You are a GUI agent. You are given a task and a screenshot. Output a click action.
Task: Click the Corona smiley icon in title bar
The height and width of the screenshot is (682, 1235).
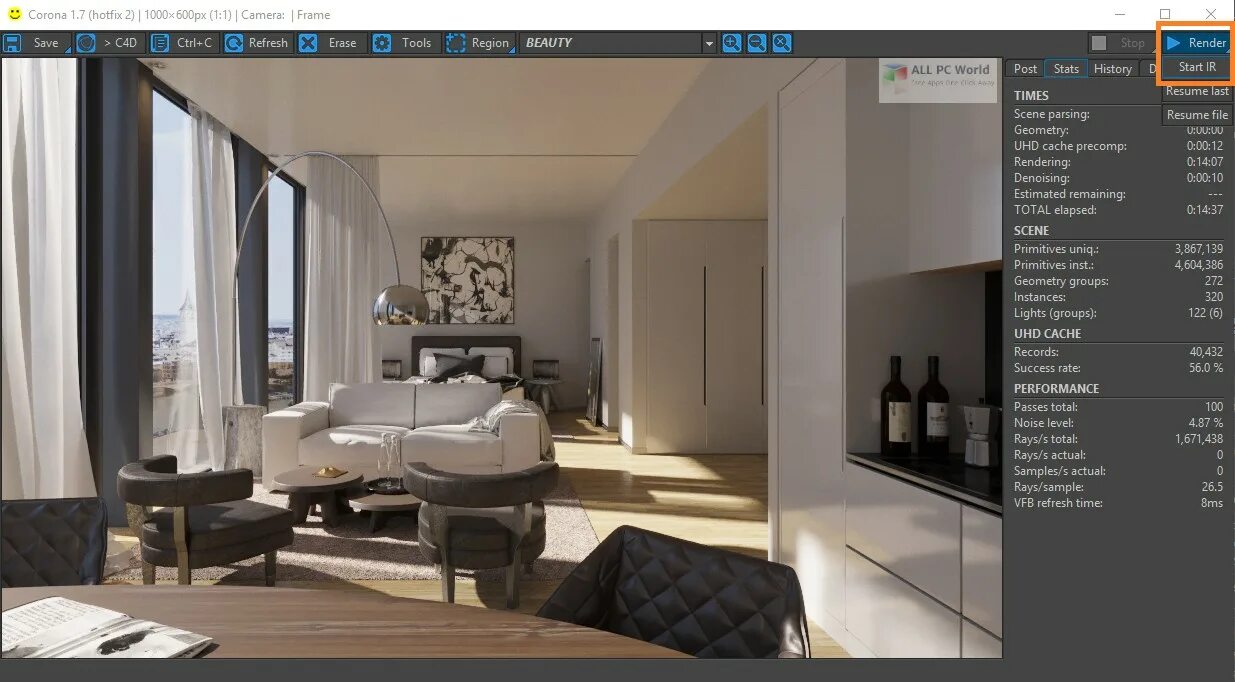[x=15, y=14]
